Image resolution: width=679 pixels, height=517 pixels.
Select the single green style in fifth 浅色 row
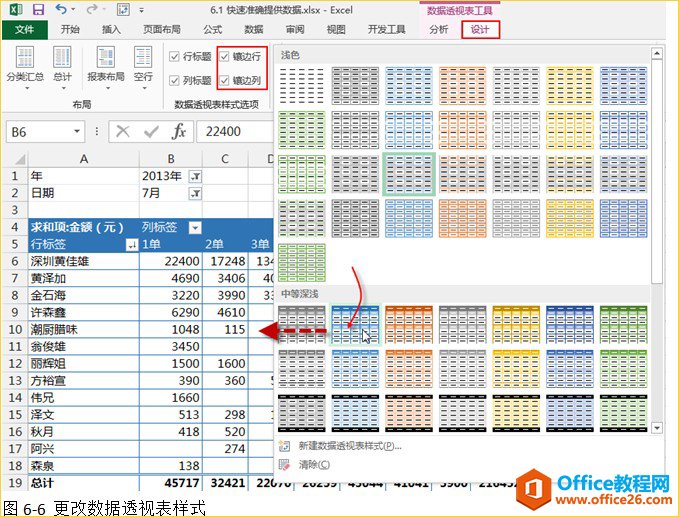(302, 263)
